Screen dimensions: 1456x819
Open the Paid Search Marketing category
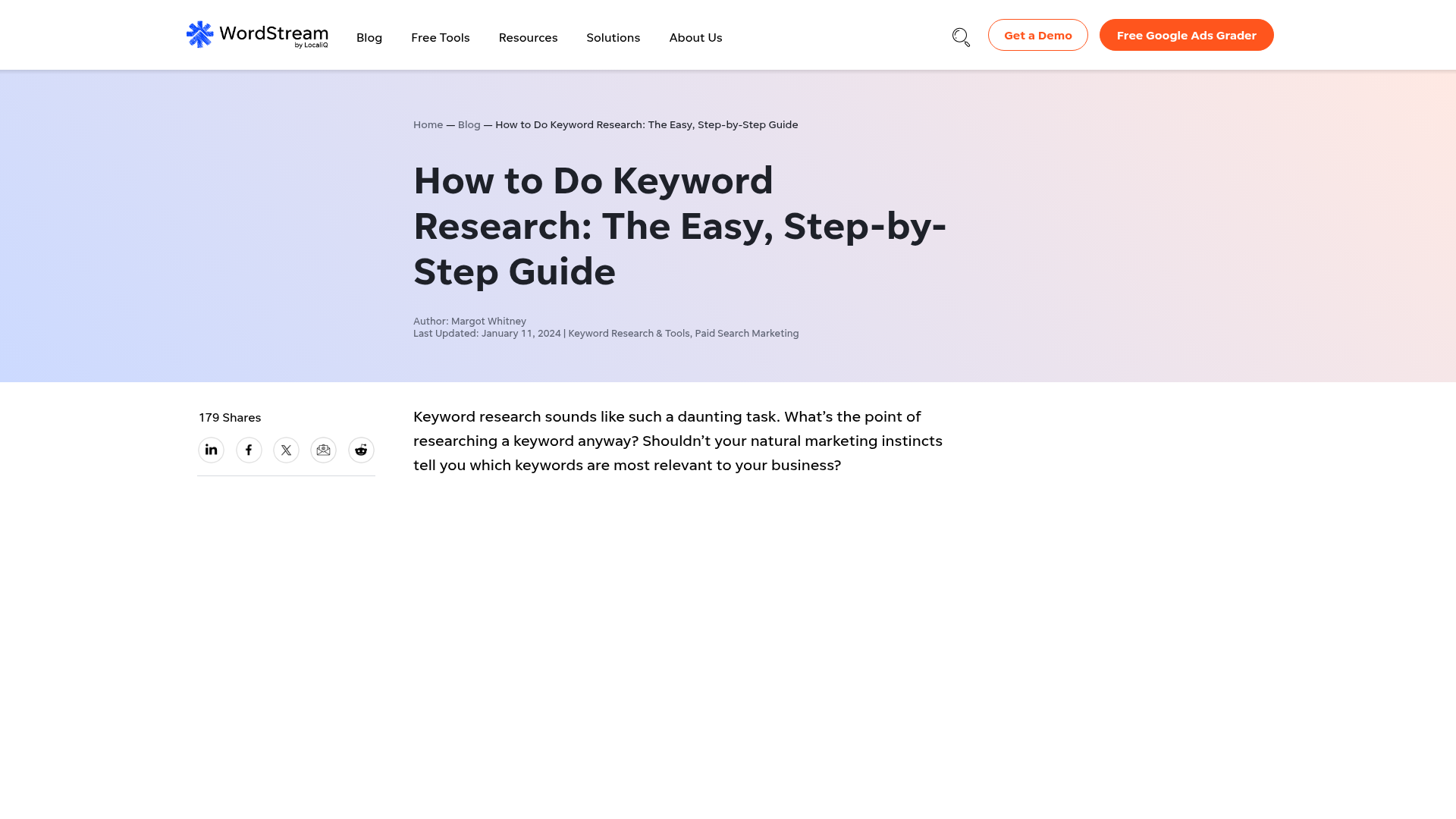tap(747, 334)
